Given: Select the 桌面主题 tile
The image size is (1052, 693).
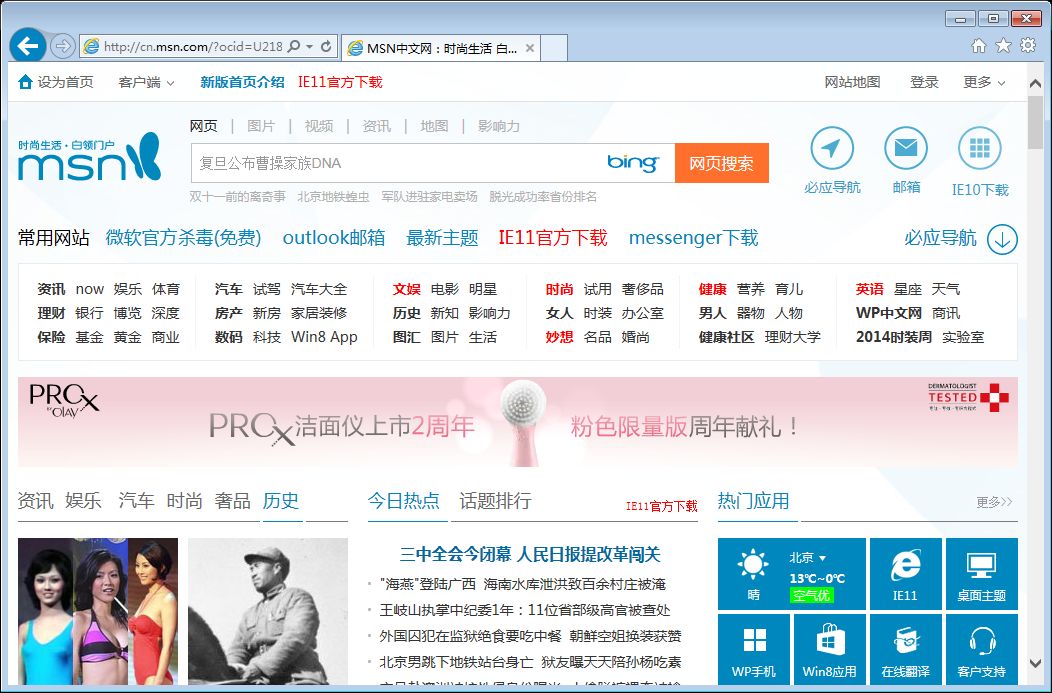Looking at the screenshot, I should click(x=981, y=574).
